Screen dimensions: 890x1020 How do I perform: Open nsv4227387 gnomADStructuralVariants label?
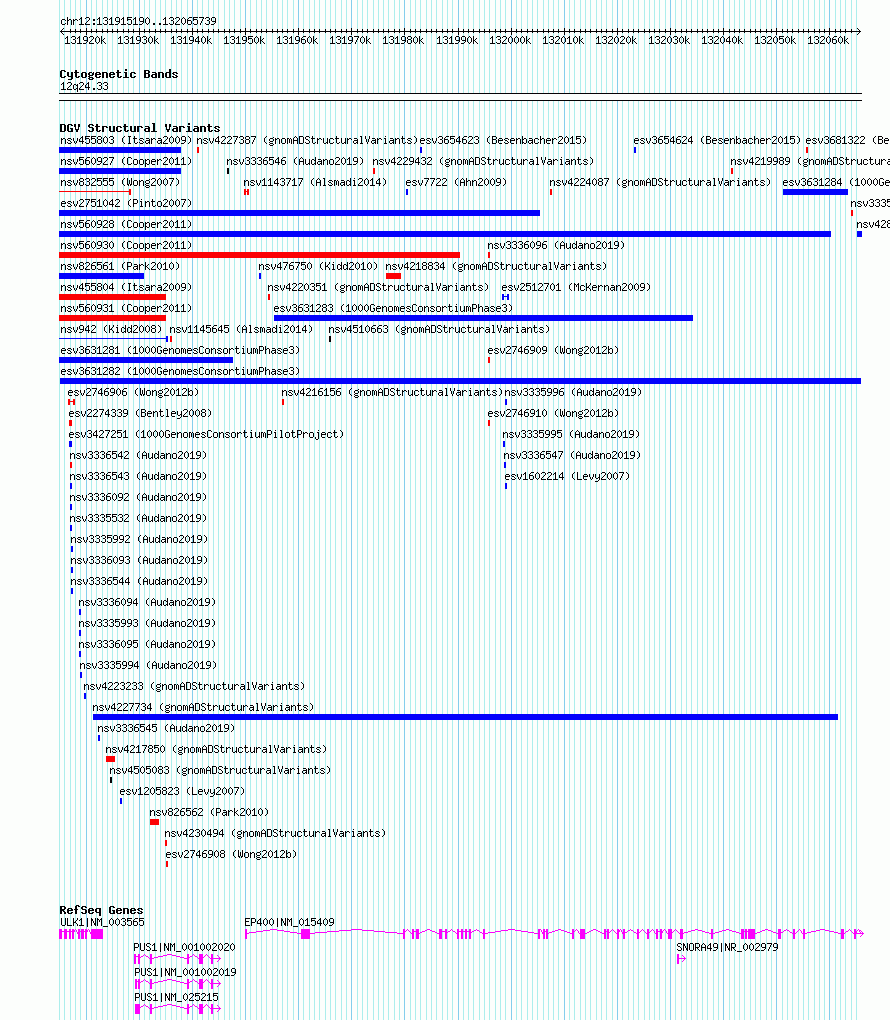tap(307, 141)
